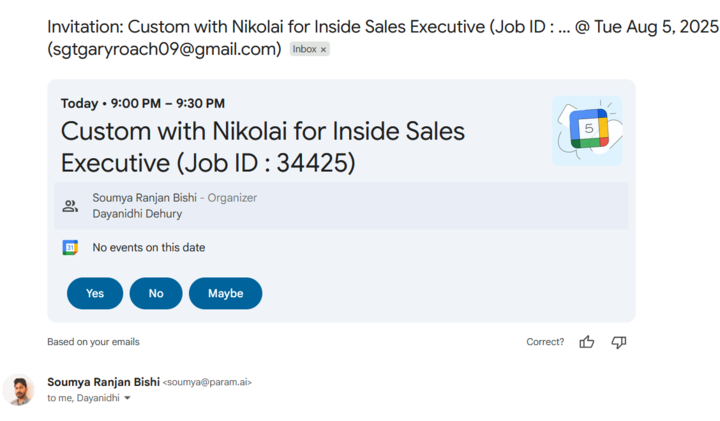Respond Maybe to the invitation

pyautogui.click(x=225, y=293)
